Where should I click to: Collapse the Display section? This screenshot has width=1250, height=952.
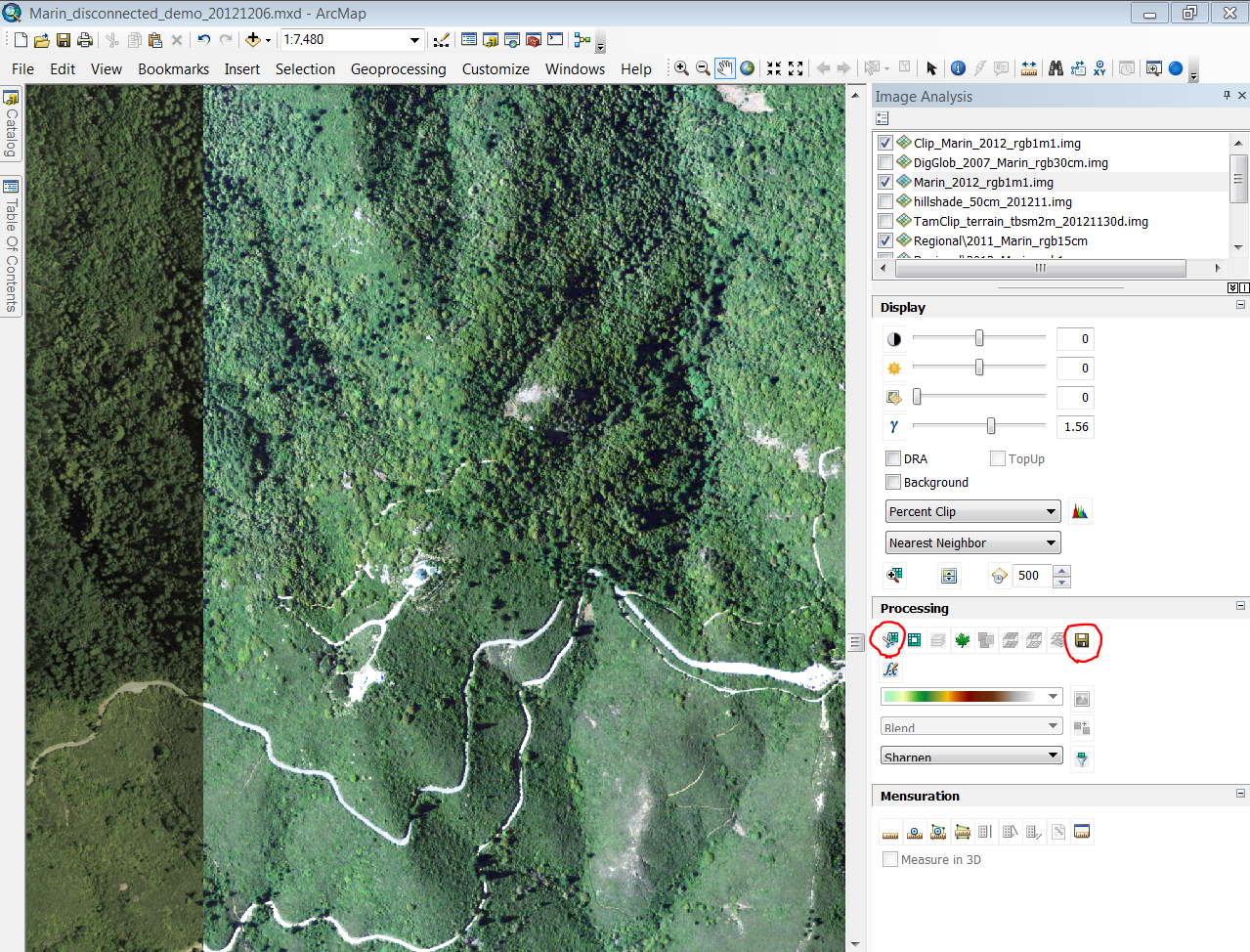click(1241, 306)
